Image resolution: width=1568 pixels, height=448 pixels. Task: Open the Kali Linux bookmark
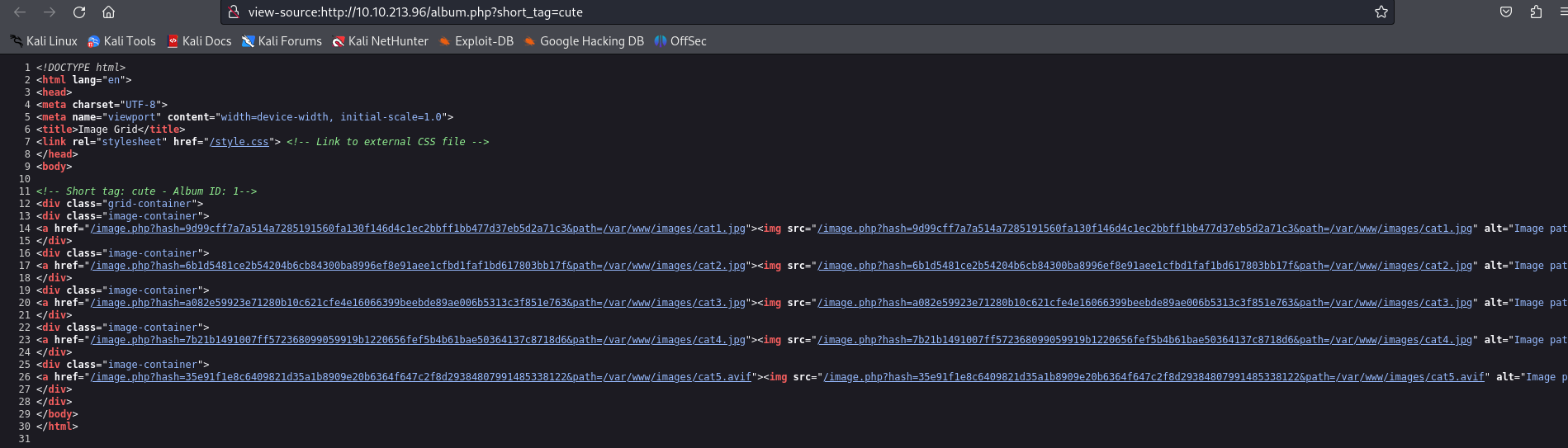point(44,41)
